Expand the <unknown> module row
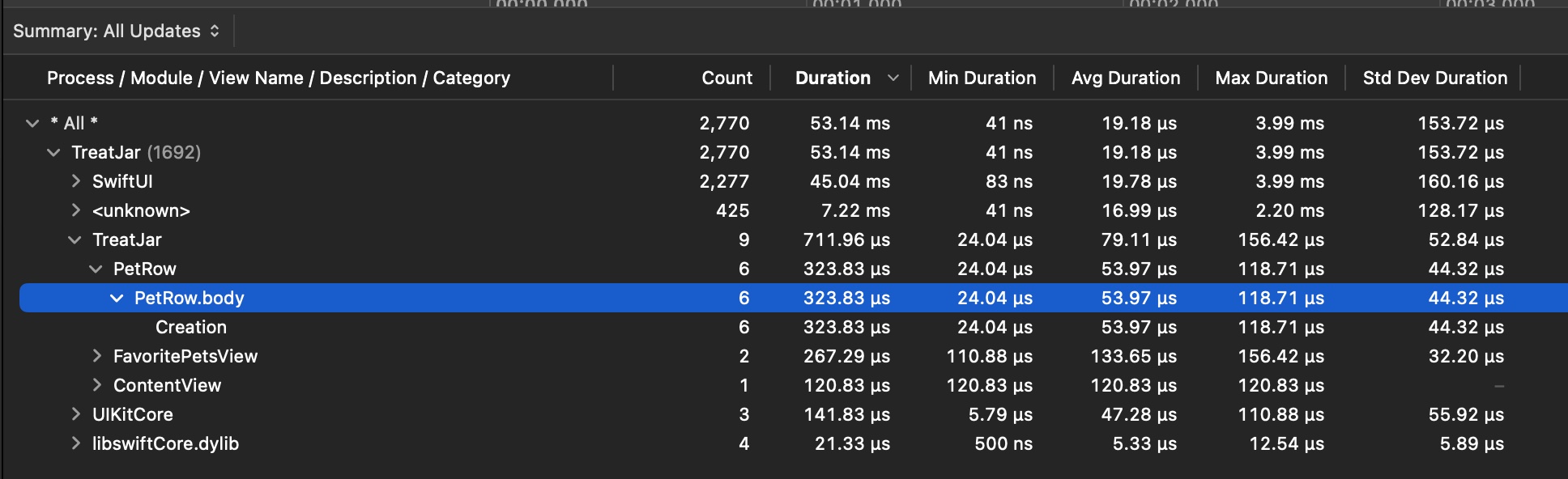 click(x=75, y=210)
